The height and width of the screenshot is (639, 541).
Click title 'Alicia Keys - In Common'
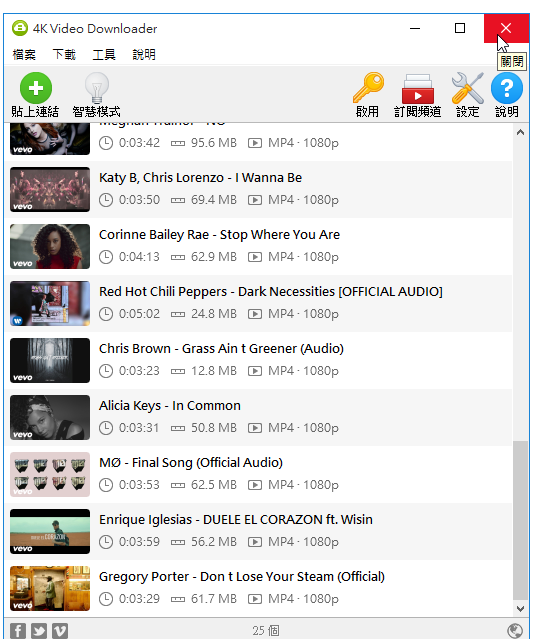(170, 406)
